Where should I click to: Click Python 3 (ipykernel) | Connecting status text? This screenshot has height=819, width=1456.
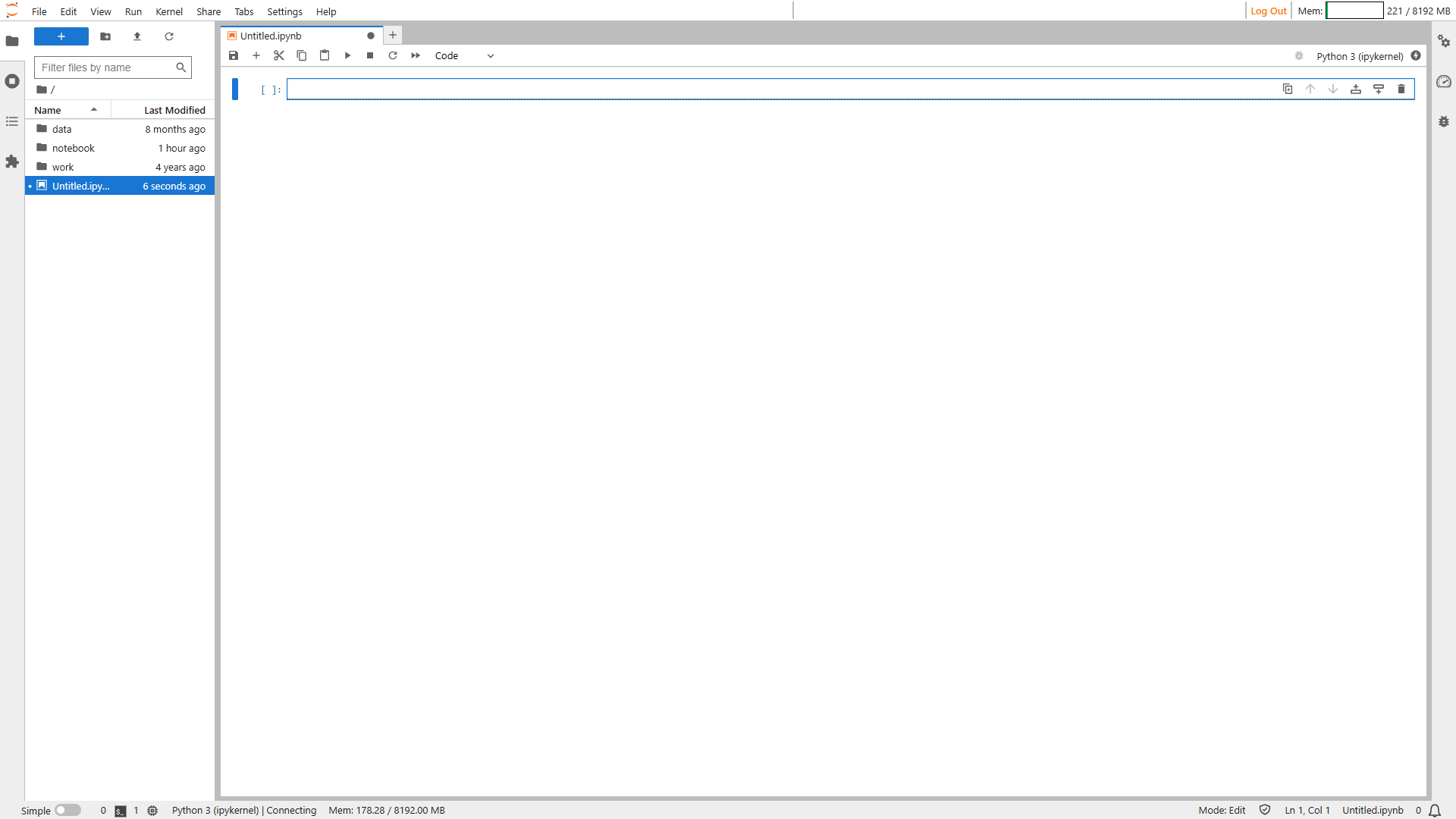click(244, 811)
